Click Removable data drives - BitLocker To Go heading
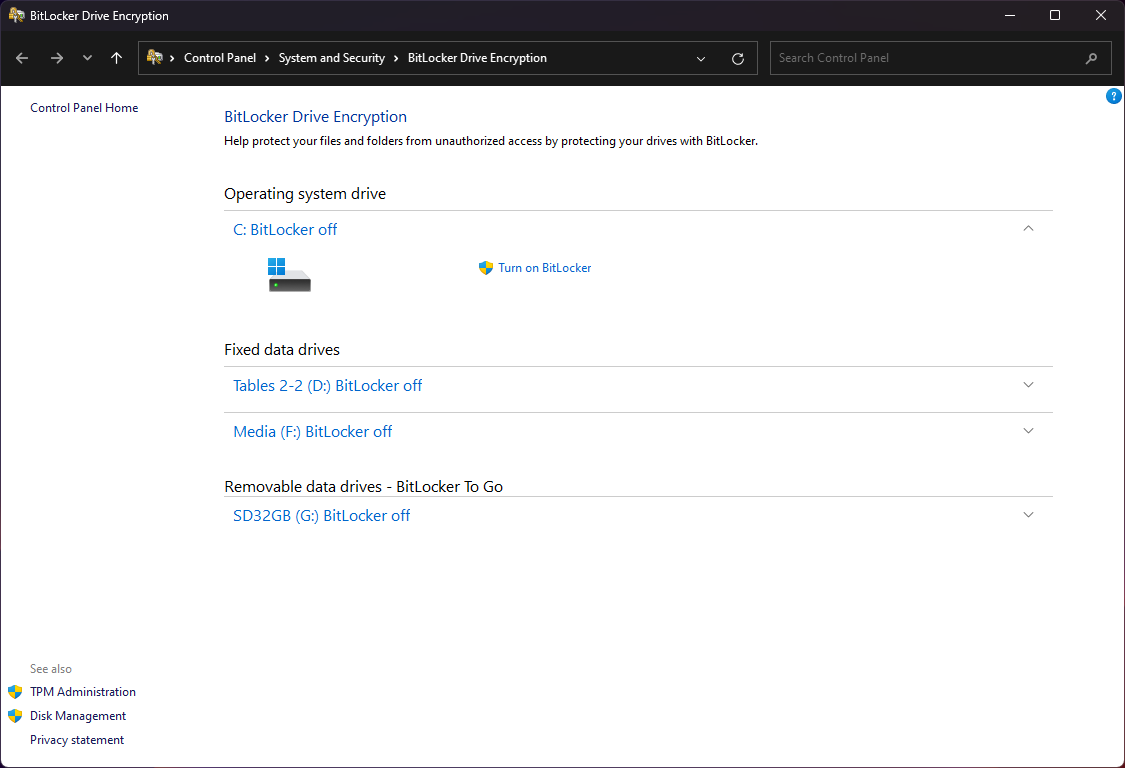Viewport: 1125px width, 768px height. coord(364,487)
